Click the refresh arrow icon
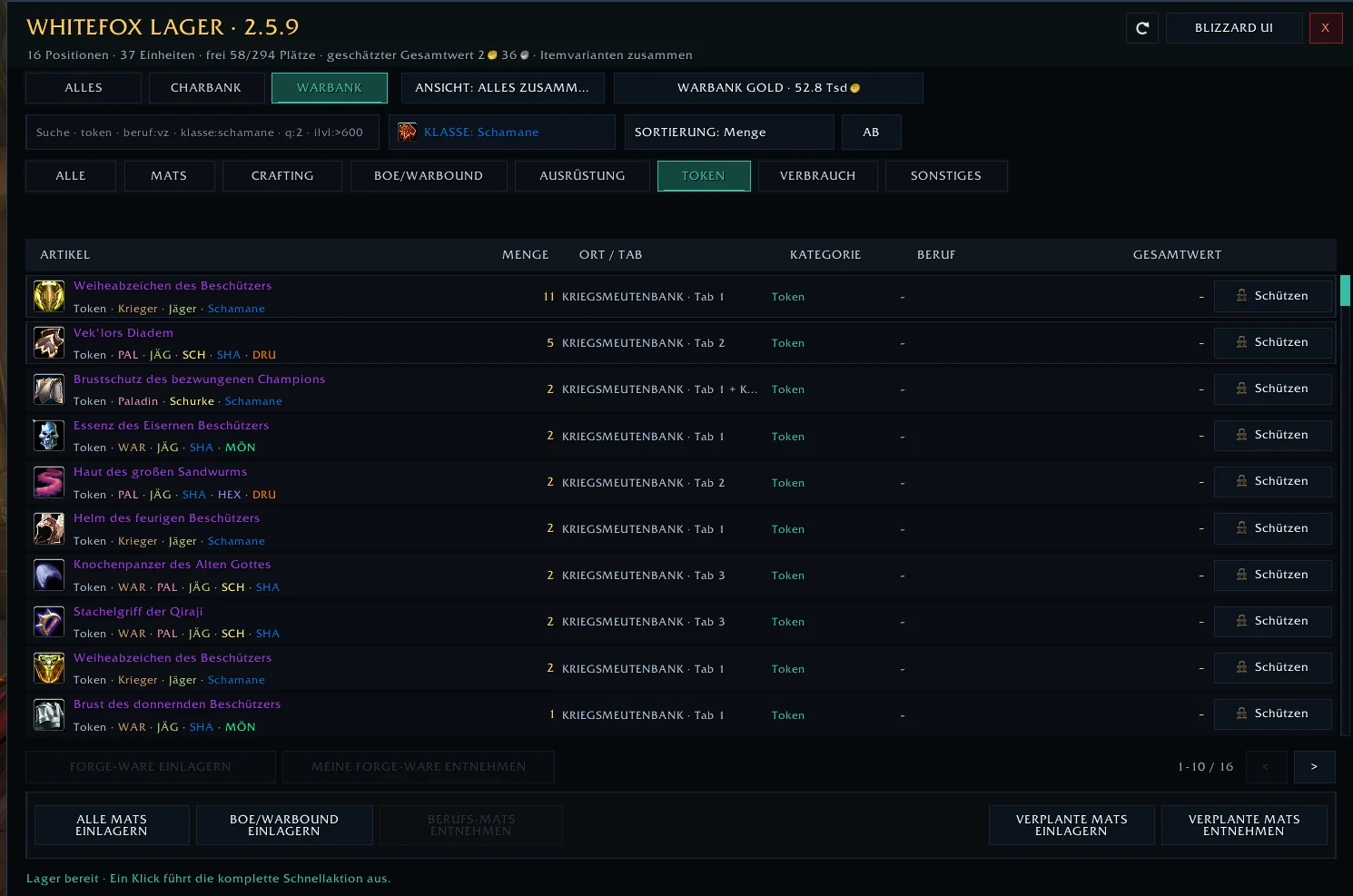The image size is (1353, 896). coord(1142,28)
